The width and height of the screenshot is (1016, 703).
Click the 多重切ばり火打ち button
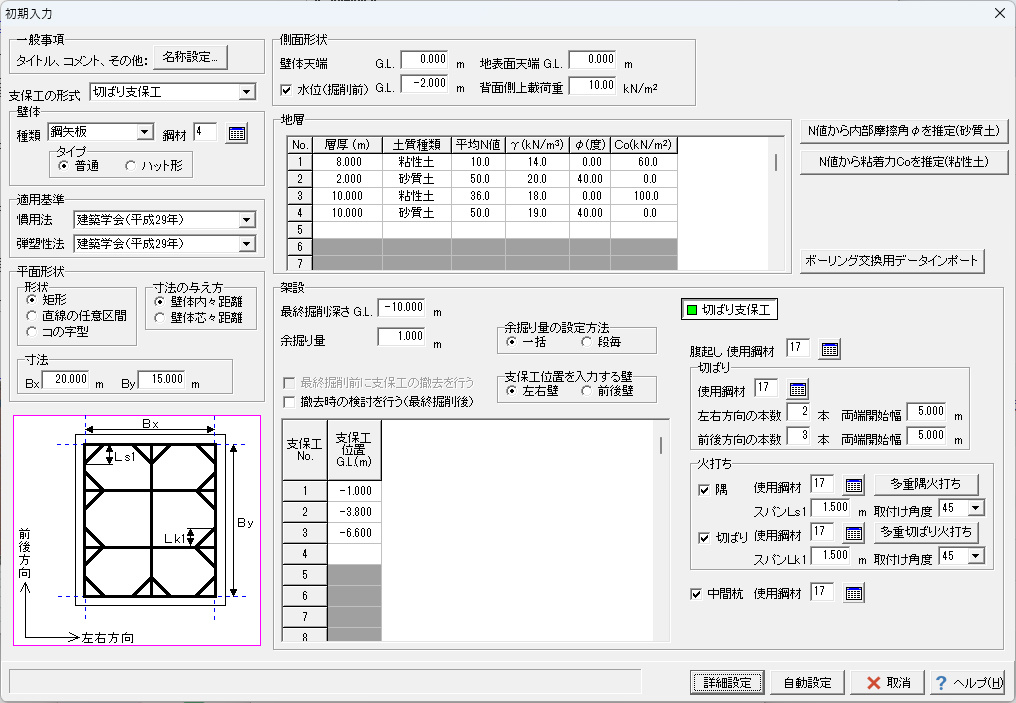pos(925,532)
